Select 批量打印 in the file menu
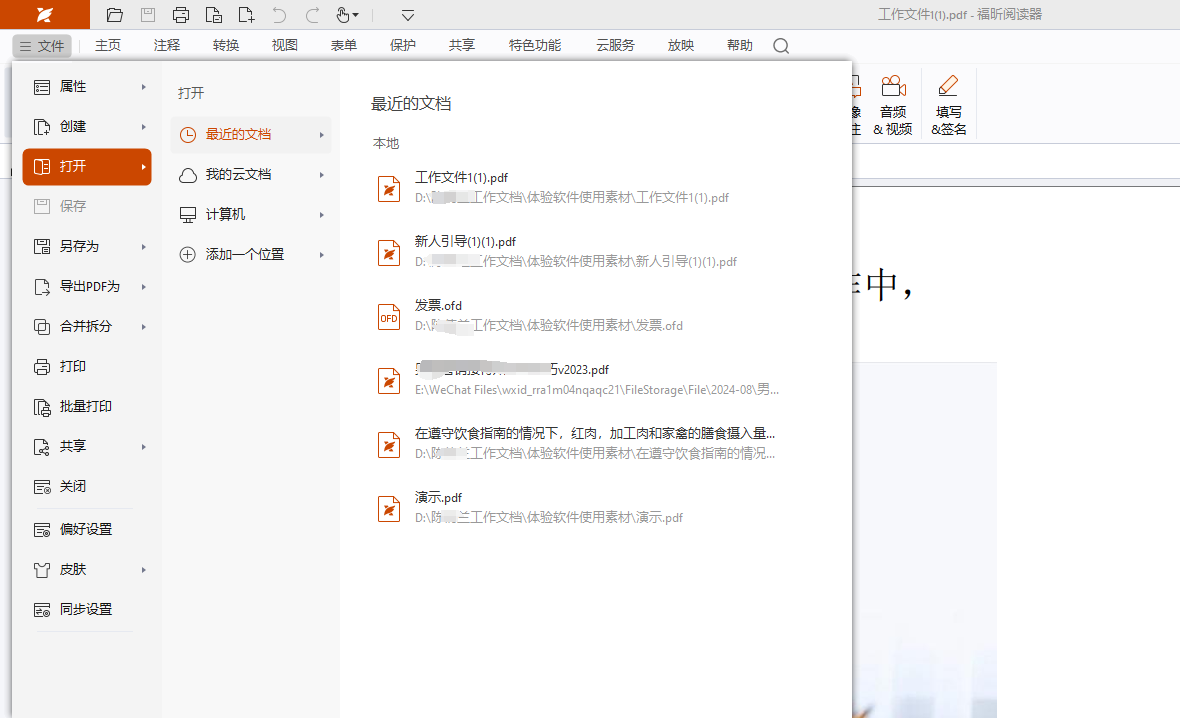Screen dimensions: 1180x718 coord(85,407)
